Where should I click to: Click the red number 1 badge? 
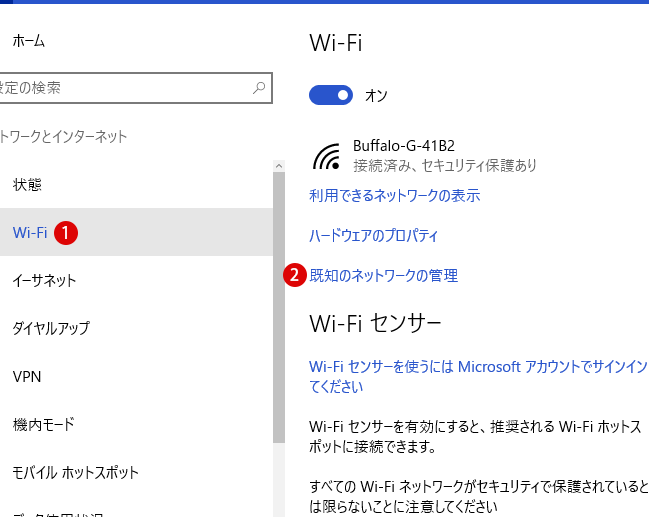click(65, 233)
